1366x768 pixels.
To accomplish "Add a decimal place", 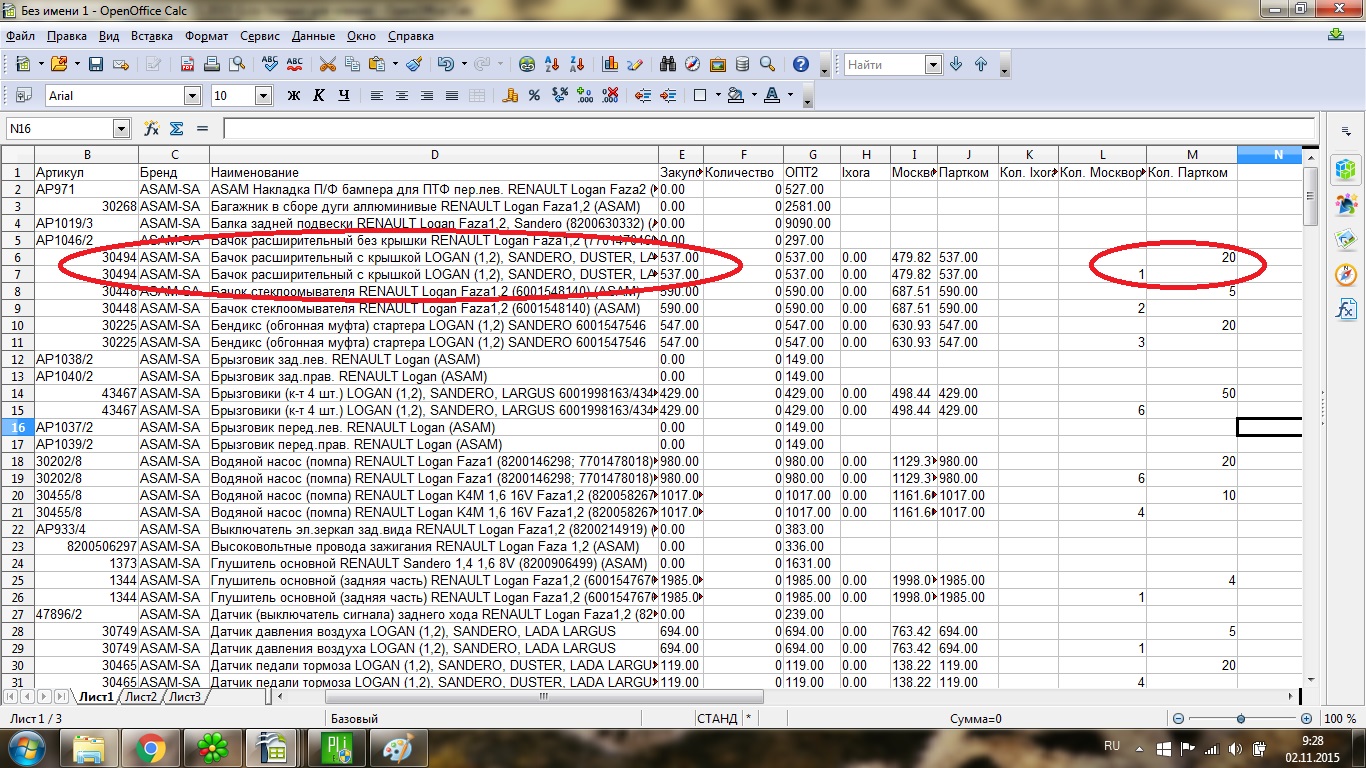I will click(585, 95).
